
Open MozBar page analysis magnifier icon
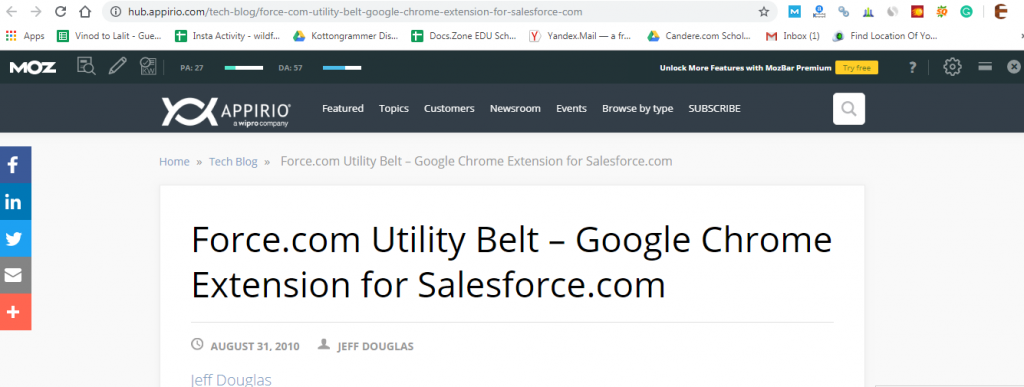pos(86,66)
